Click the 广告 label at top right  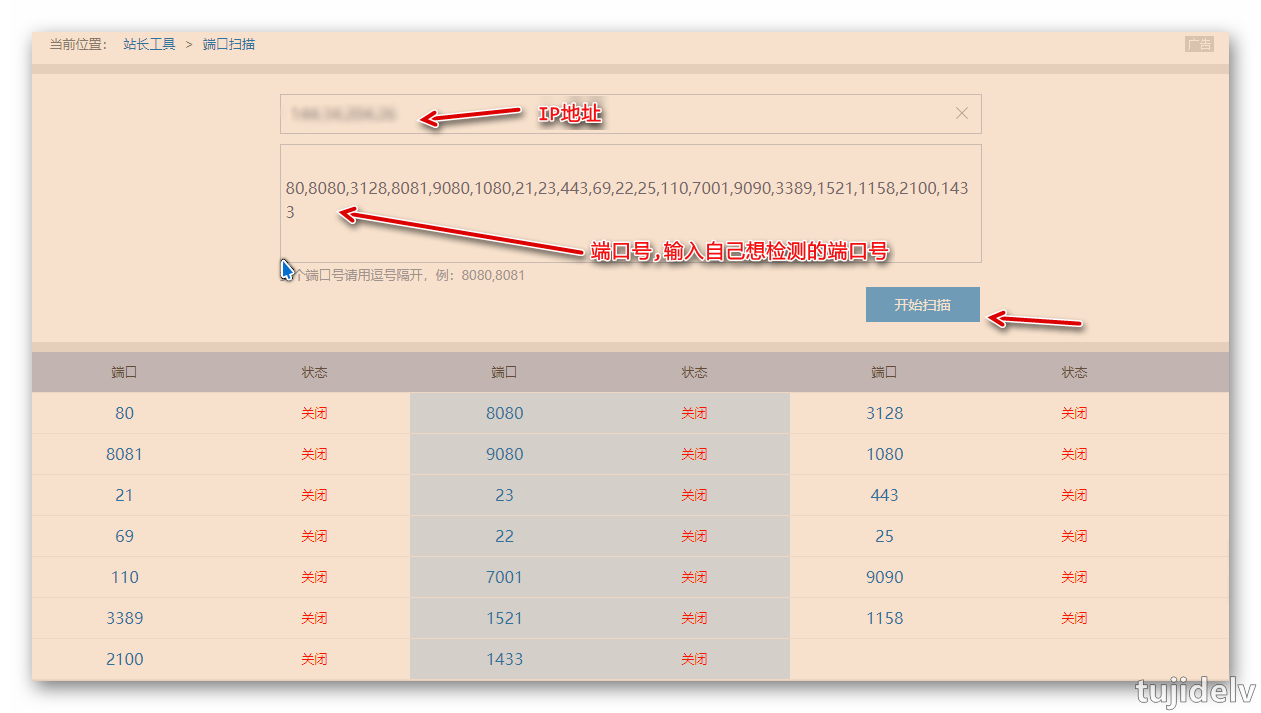coord(1199,44)
